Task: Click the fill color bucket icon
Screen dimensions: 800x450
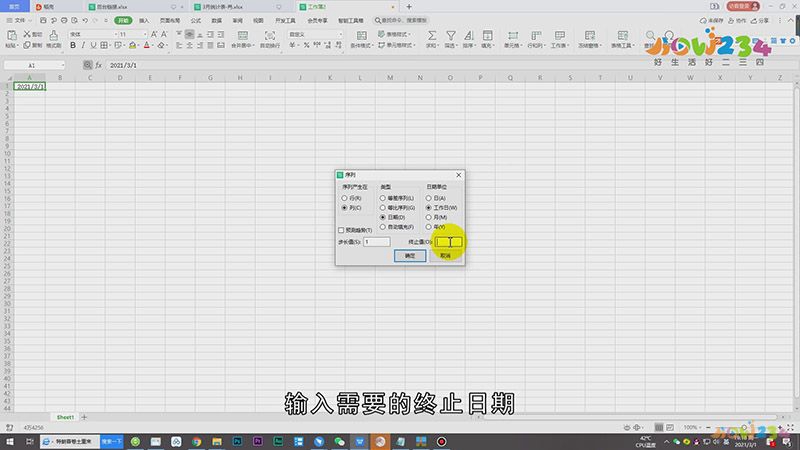Action: click(133, 45)
